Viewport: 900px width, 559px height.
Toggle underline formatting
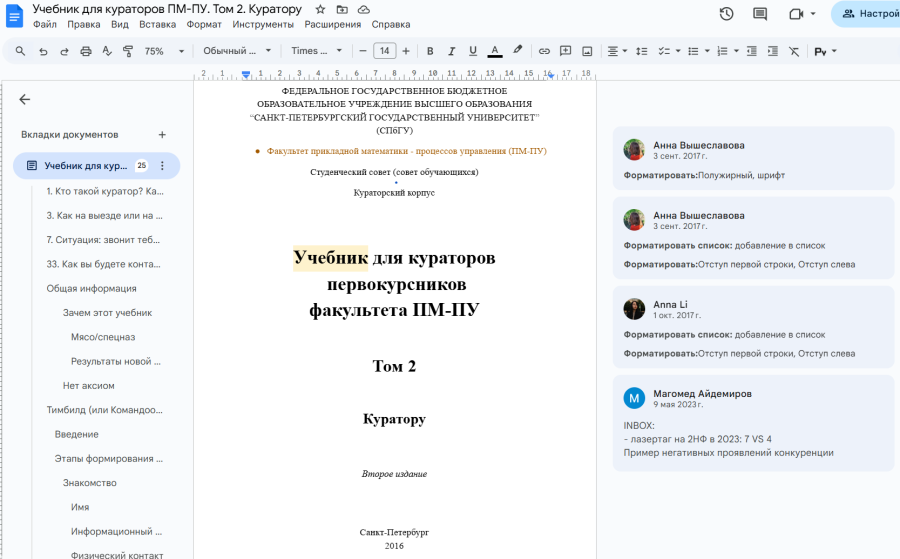coord(473,51)
